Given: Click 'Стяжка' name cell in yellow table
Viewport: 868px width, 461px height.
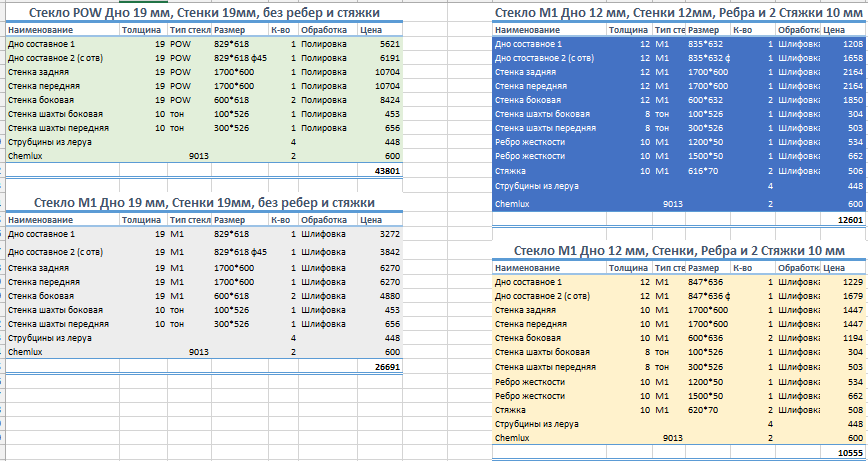Looking at the screenshot, I should click(x=510, y=410).
